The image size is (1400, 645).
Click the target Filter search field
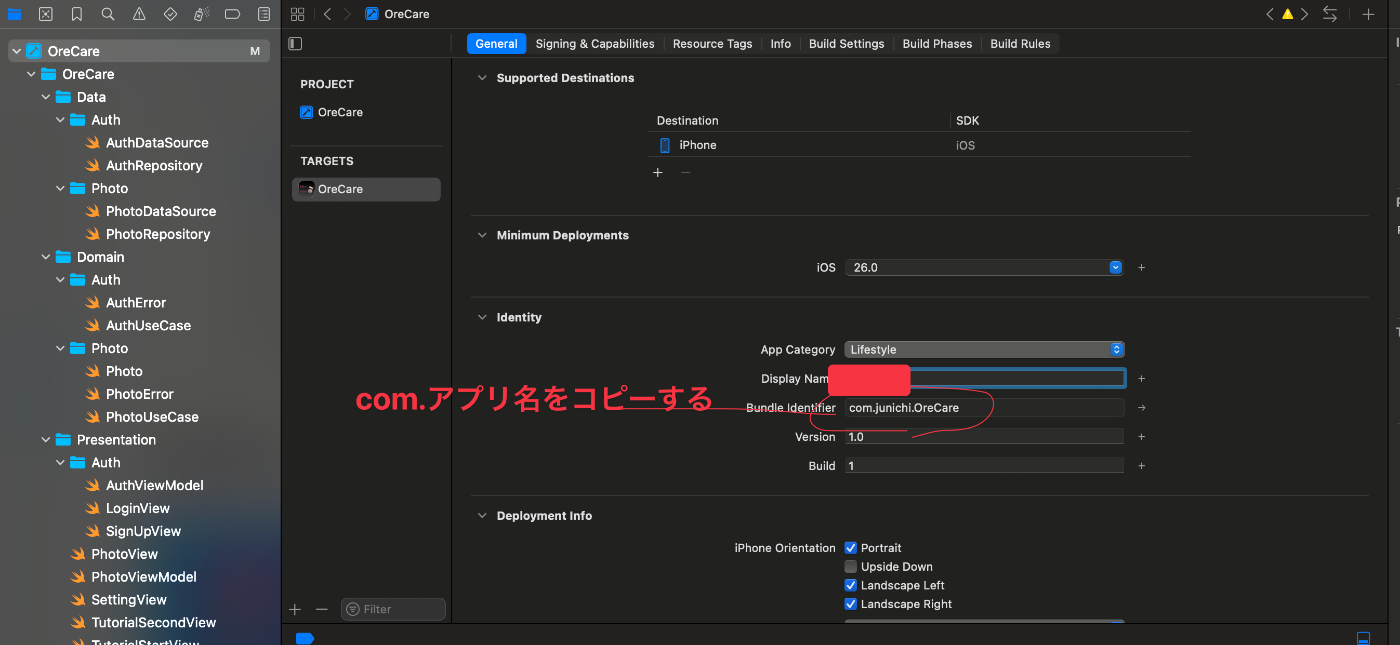coord(393,609)
